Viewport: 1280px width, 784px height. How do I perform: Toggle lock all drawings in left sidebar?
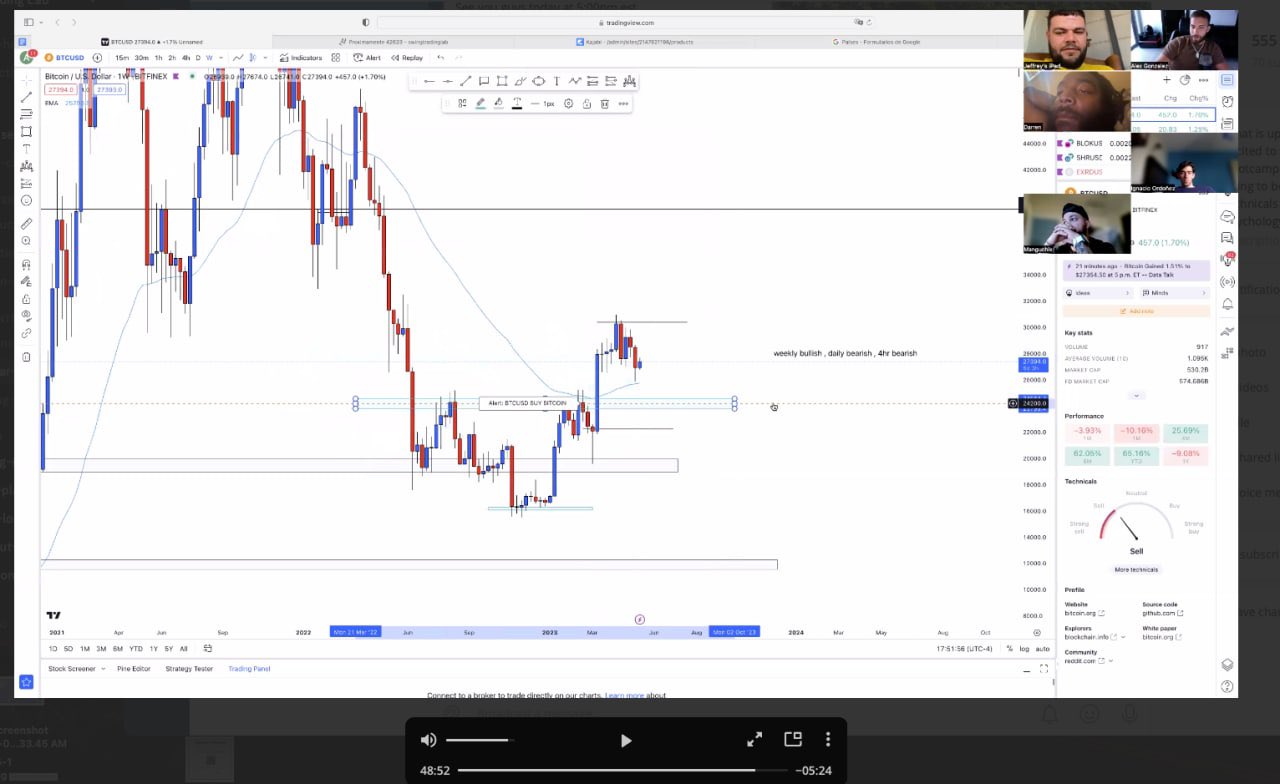coord(26,298)
